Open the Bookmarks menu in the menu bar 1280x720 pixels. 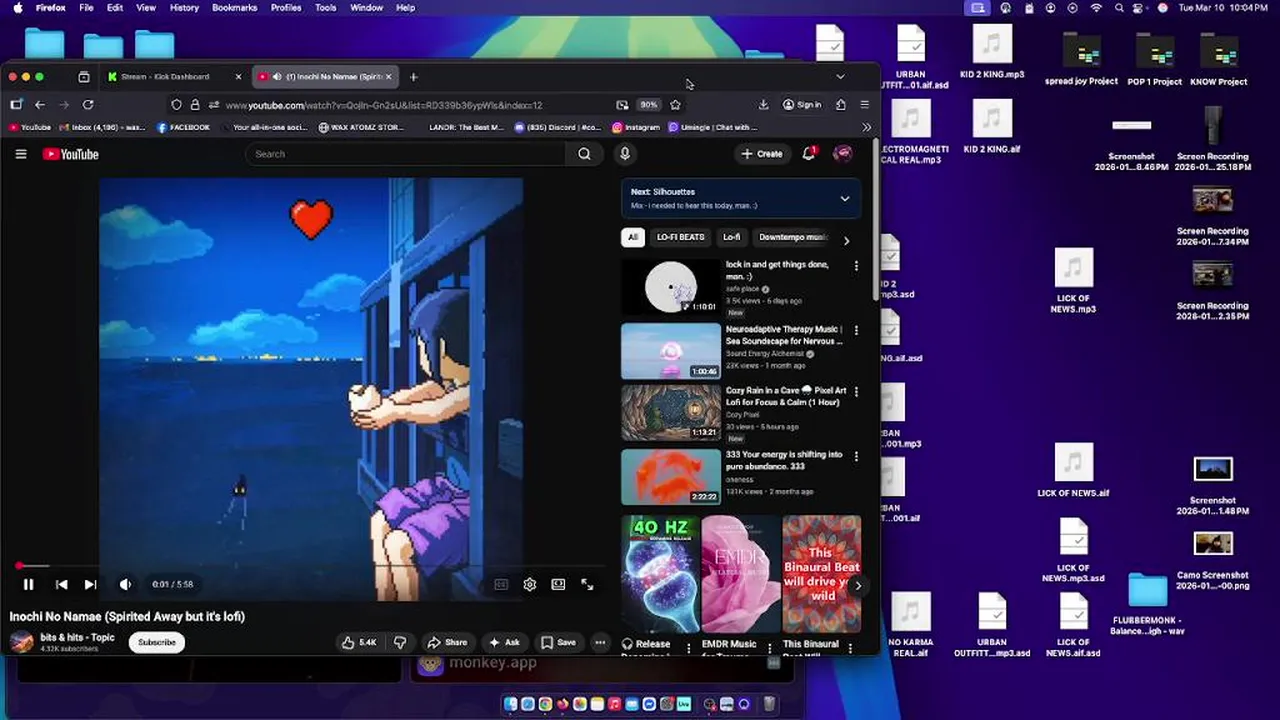234,7
